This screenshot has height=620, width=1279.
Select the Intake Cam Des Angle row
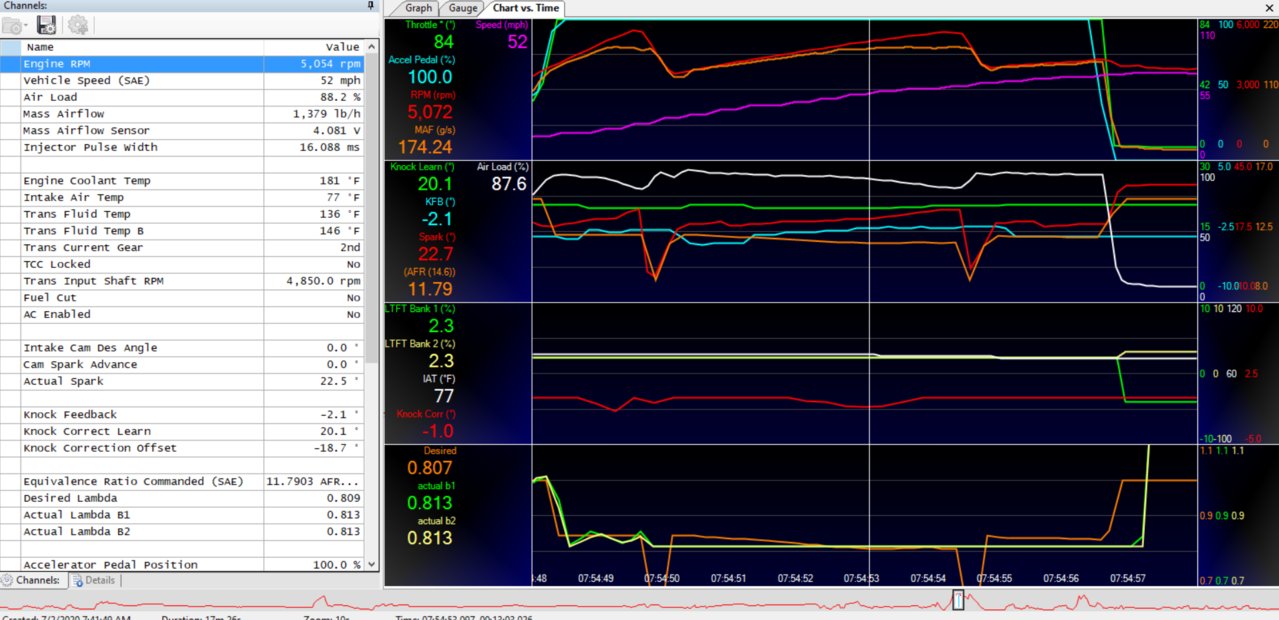coord(183,347)
